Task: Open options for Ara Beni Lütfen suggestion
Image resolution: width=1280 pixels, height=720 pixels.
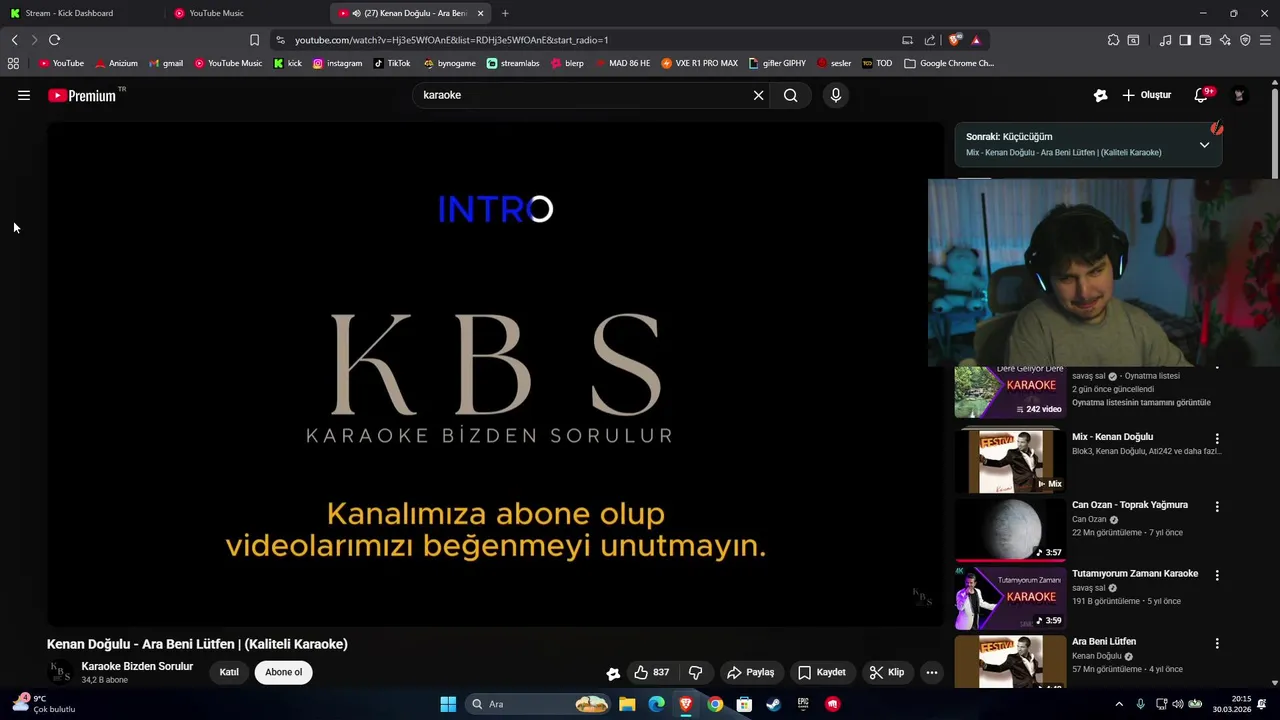Action: (1217, 643)
